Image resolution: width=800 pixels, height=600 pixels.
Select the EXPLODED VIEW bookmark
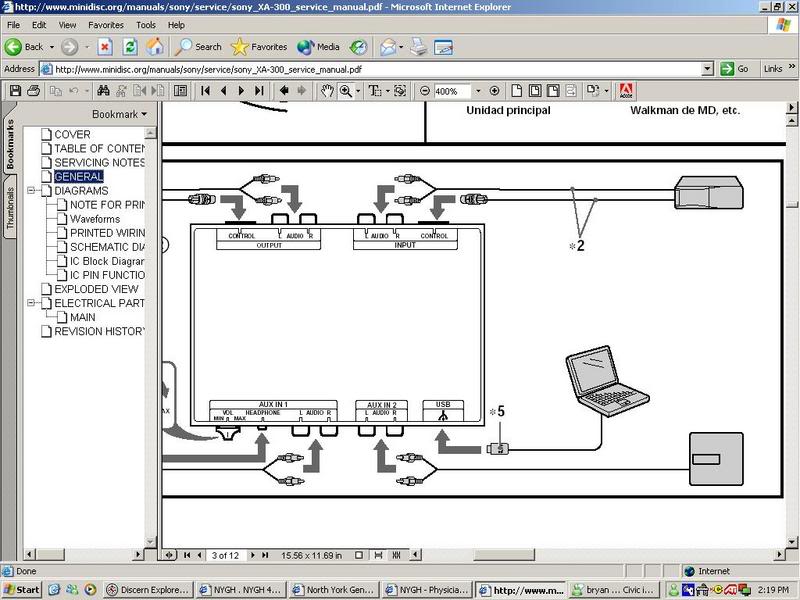point(95,289)
